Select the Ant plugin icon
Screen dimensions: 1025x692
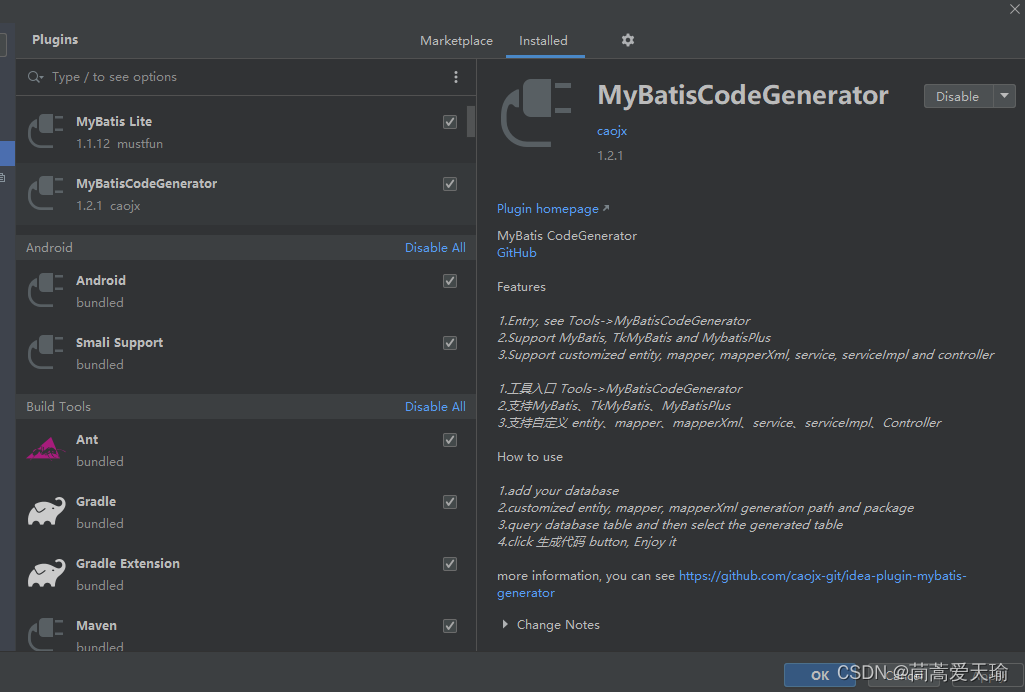[x=46, y=450]
